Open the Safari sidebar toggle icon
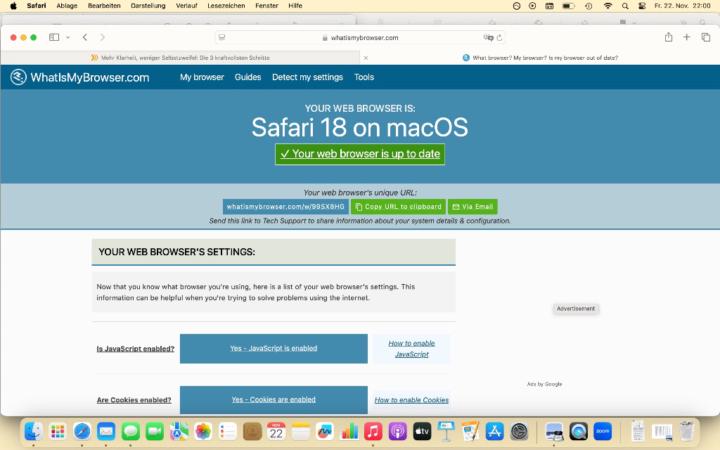 [54, 37]
